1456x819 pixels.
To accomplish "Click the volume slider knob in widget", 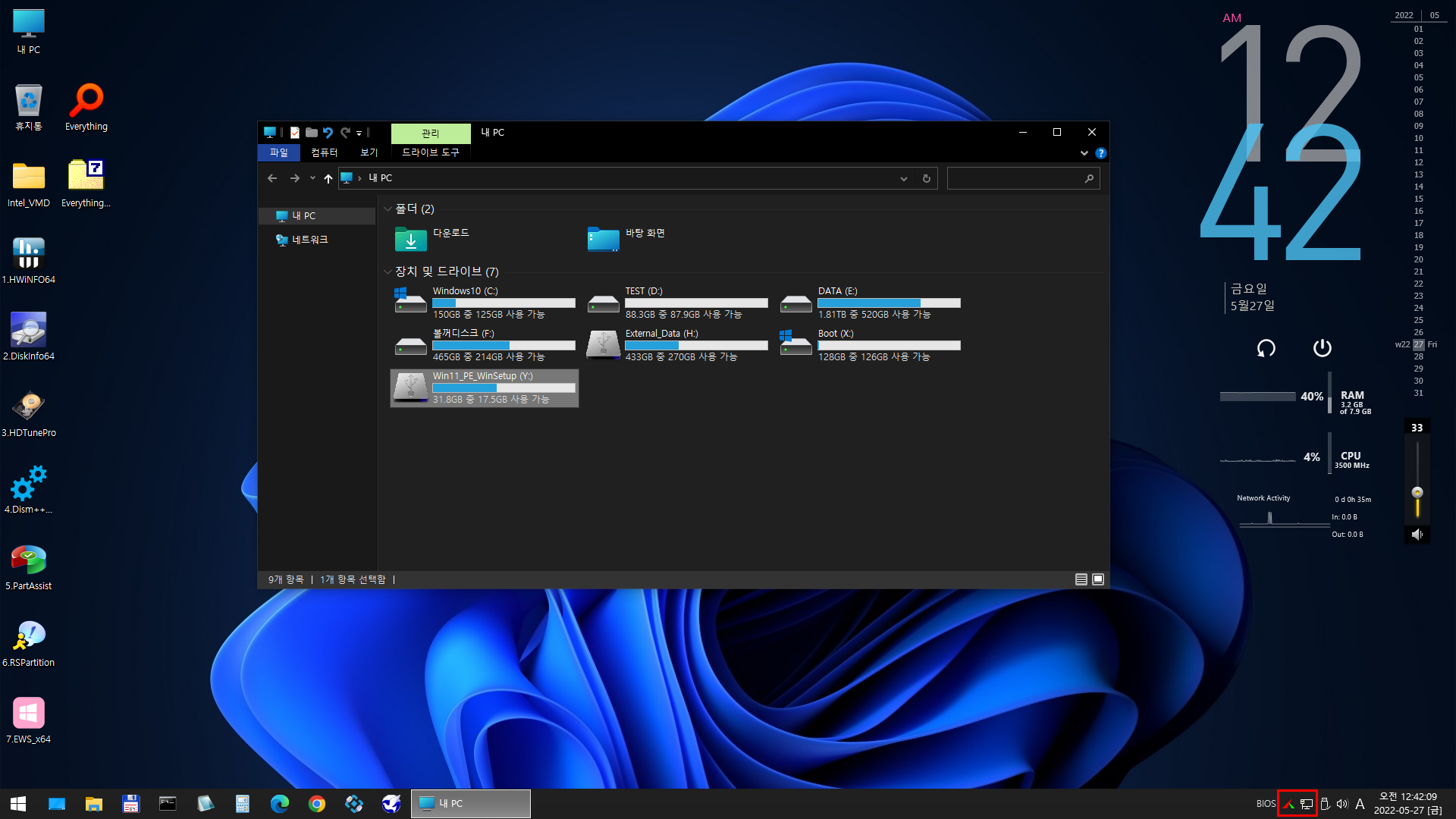I will pyautogui.click(x=1417, y=492).
